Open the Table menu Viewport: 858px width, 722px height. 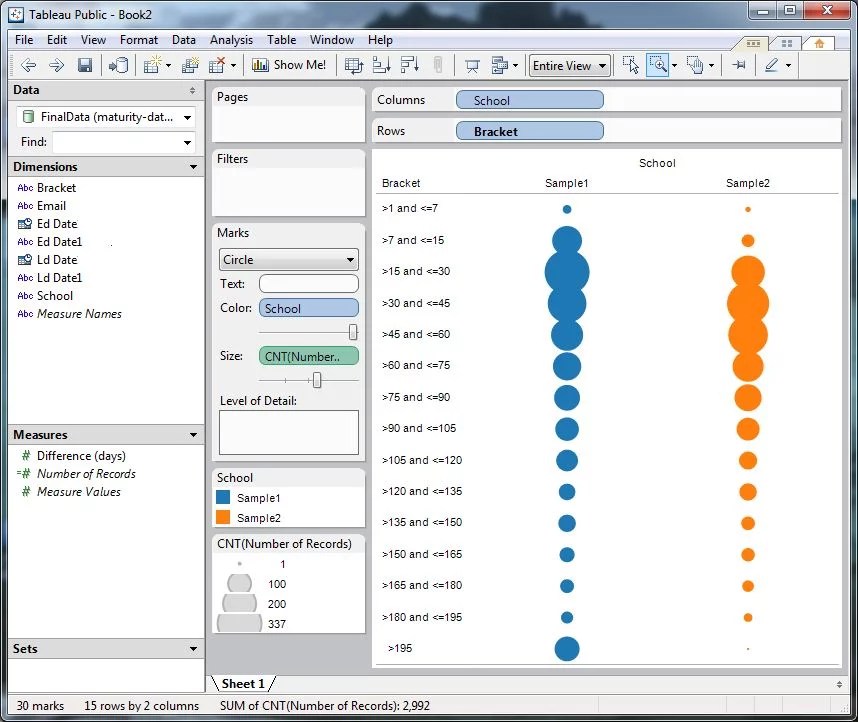coord(281,40)
